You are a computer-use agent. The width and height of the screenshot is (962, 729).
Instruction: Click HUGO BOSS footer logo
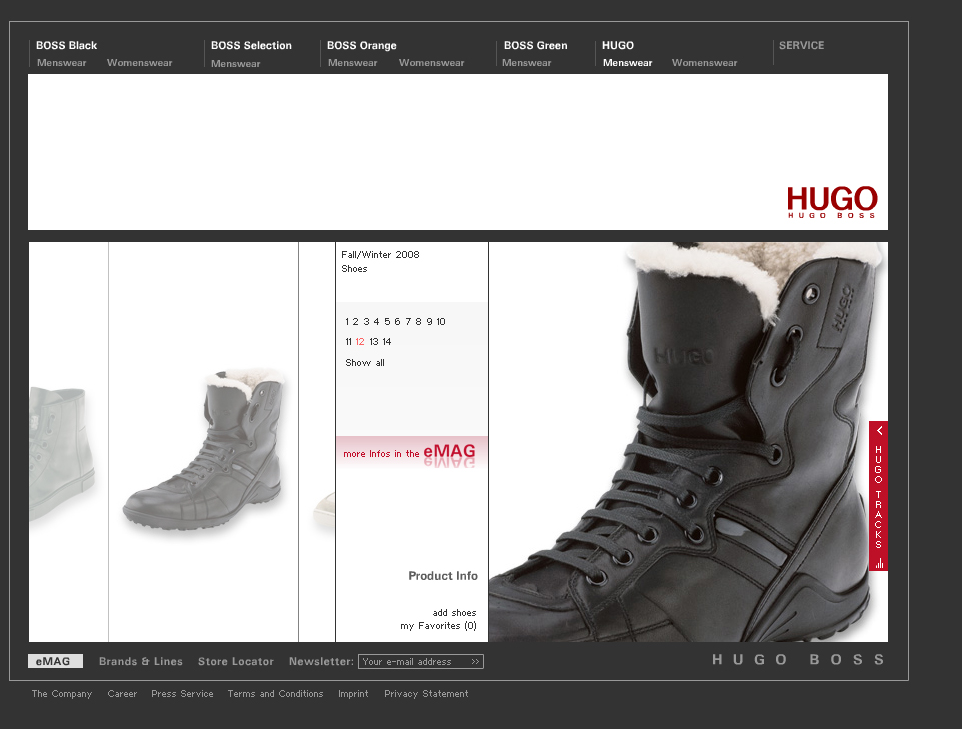pyautogui.click(x=798, y=660)
